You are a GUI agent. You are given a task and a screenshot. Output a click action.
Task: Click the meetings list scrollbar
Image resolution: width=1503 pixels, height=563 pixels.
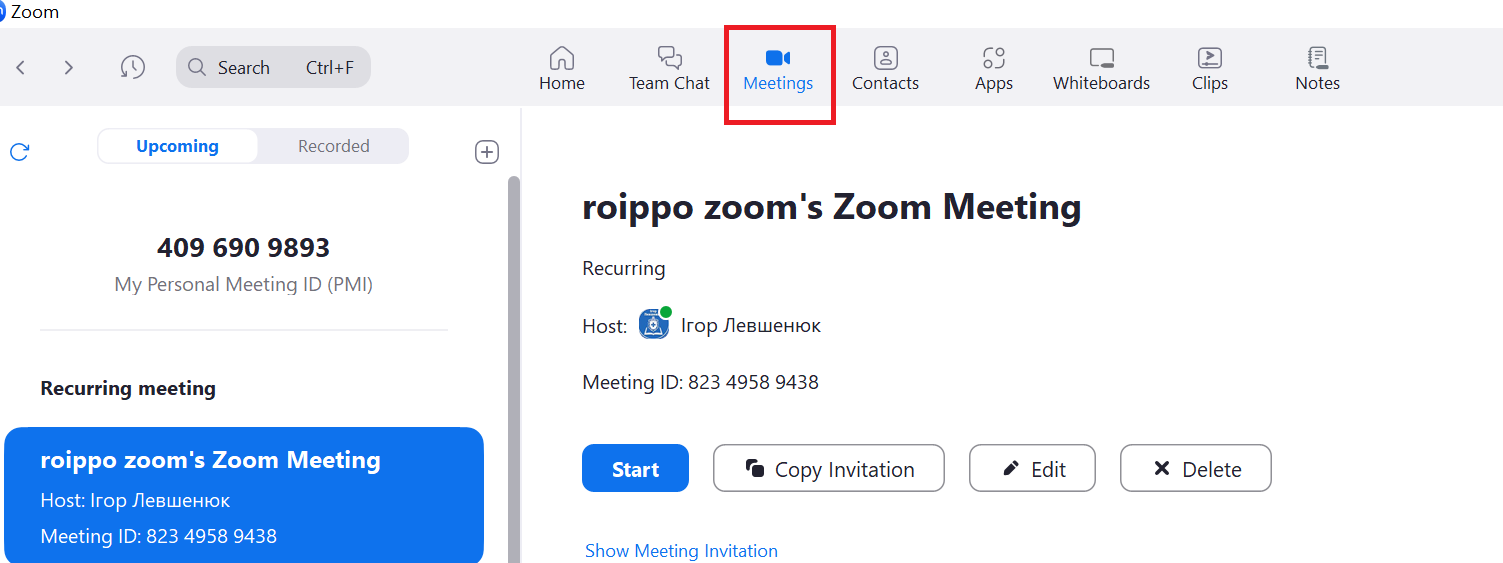pyautogui.click(x=514, y=369)
